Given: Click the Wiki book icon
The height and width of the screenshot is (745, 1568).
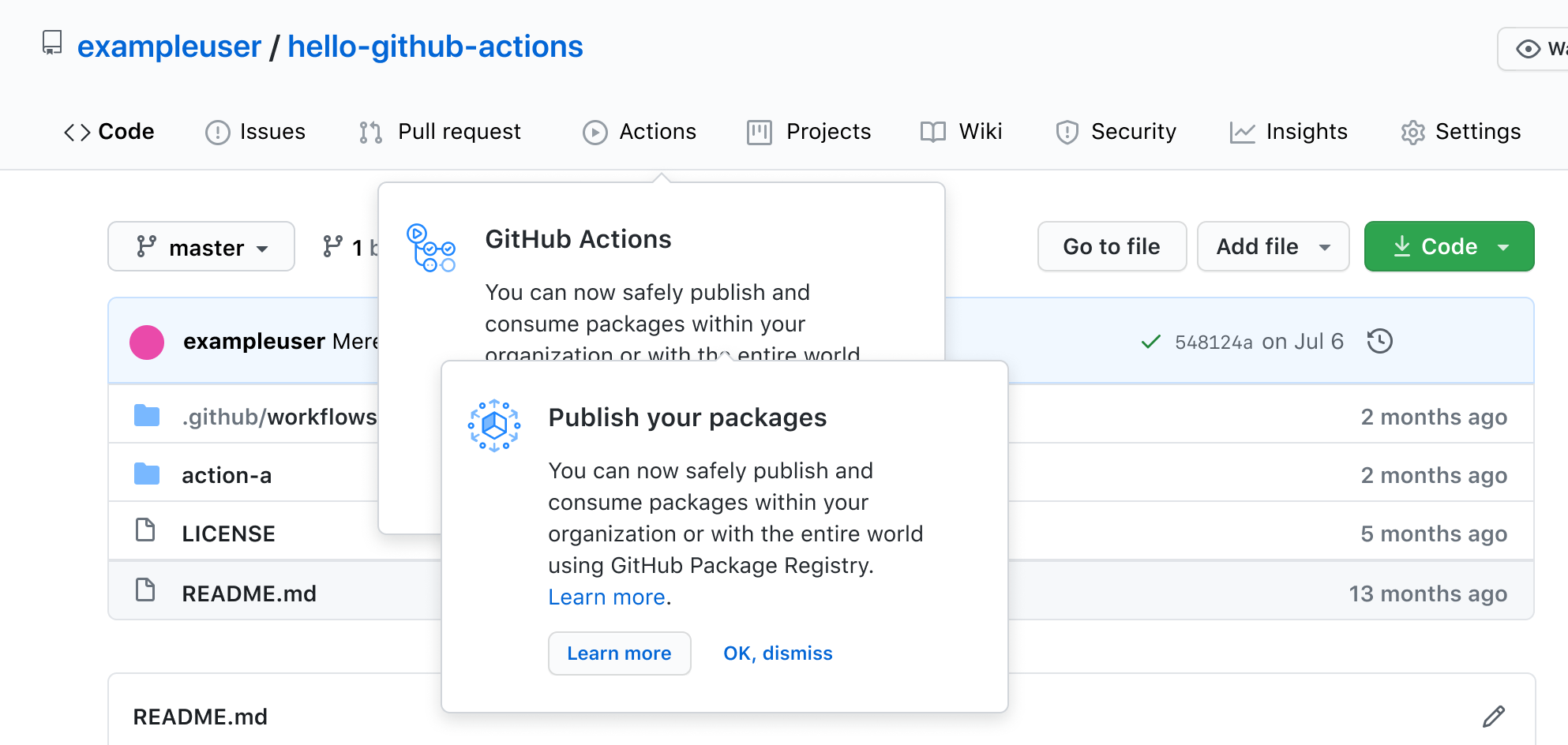Looking at the screenshot, I should point(933,133).
